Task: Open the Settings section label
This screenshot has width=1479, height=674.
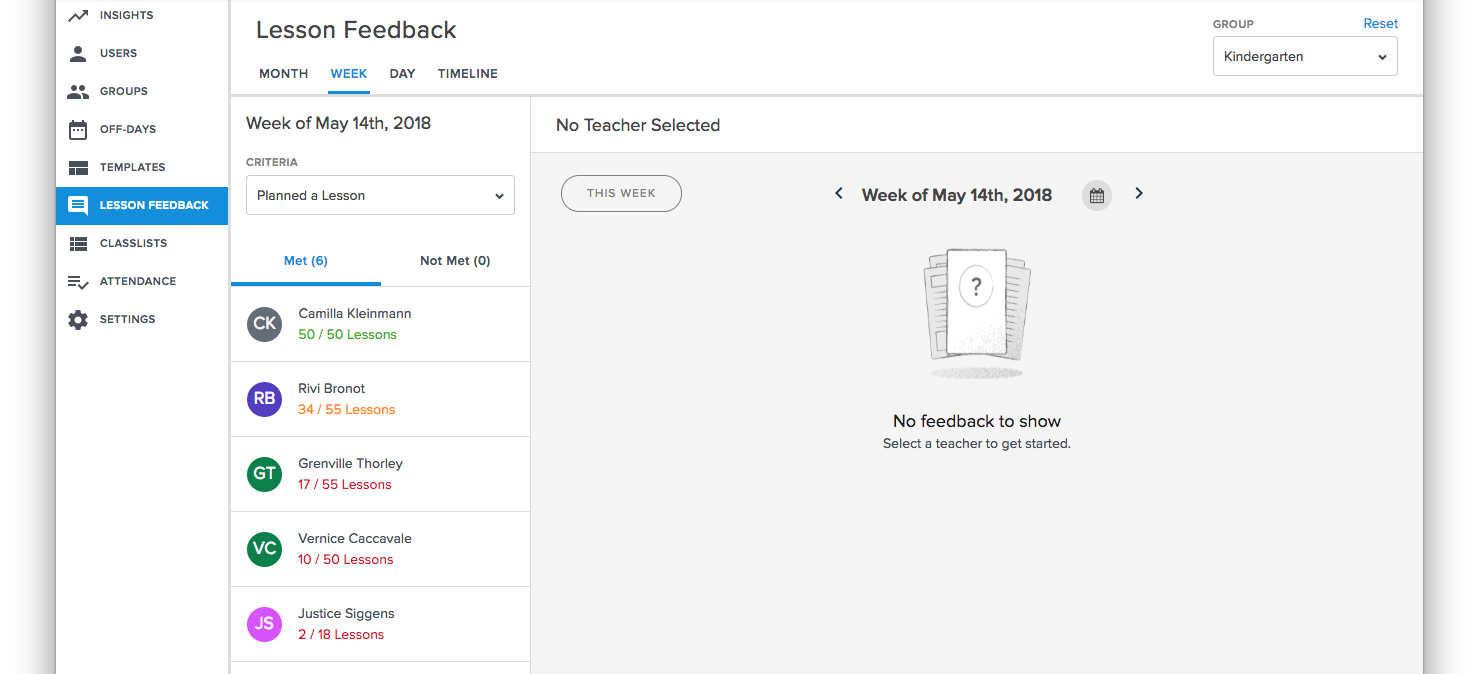Action: pyautogui.click(x=127, y=319)
